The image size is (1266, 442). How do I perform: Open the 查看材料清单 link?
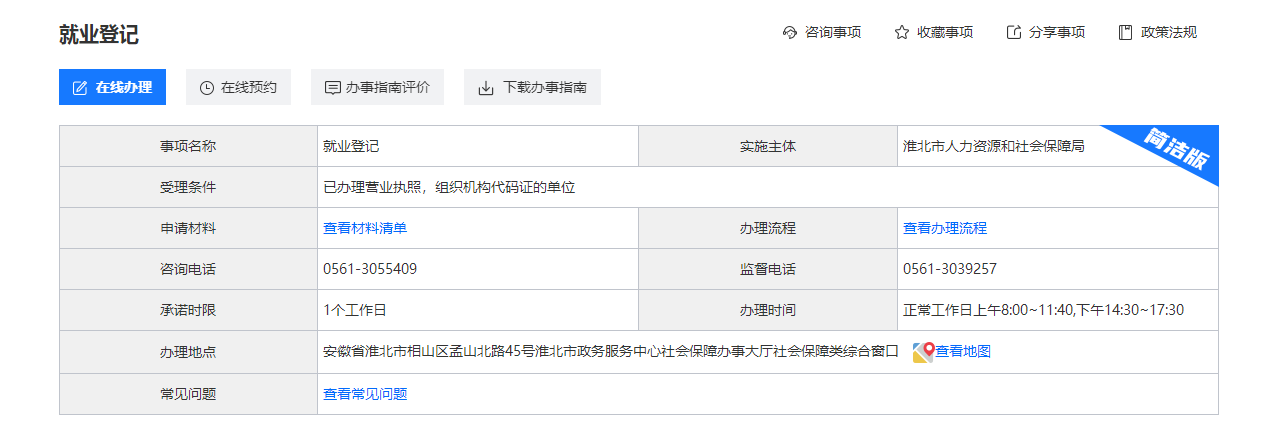(x=365, y=228)
